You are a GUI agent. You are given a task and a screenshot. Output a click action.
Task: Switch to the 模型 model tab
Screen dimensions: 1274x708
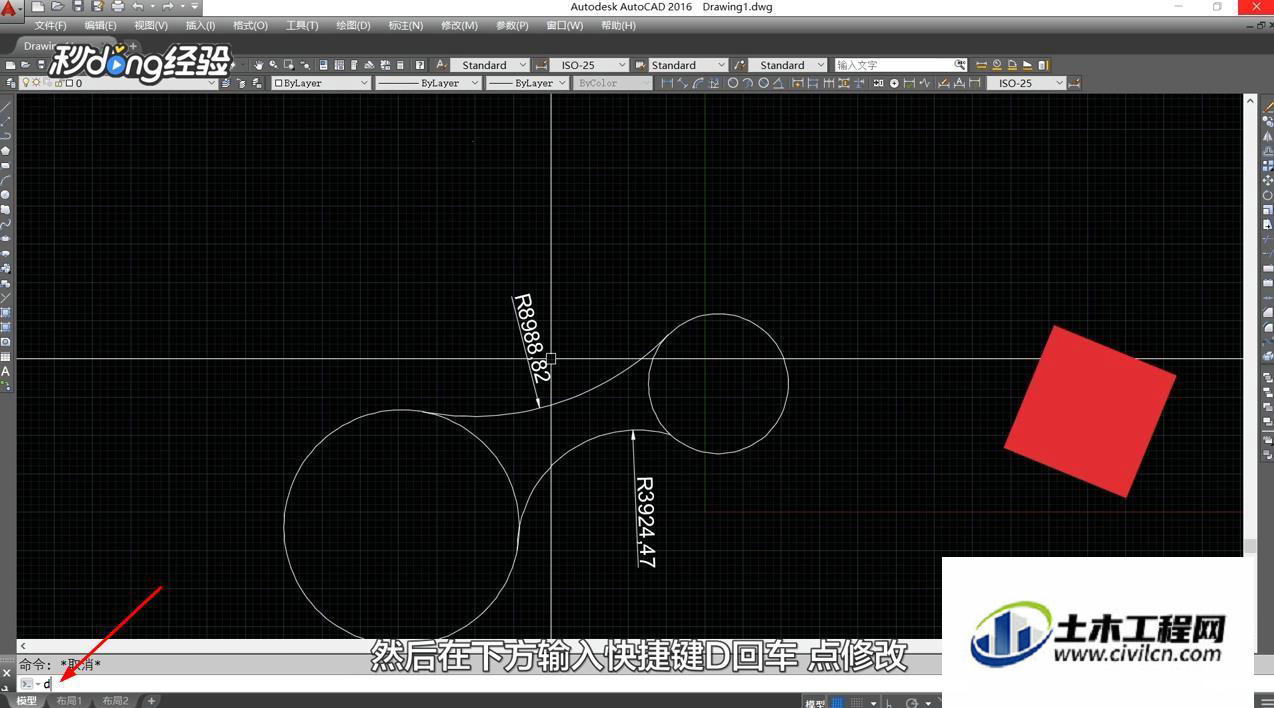click(x=26, y=701)
